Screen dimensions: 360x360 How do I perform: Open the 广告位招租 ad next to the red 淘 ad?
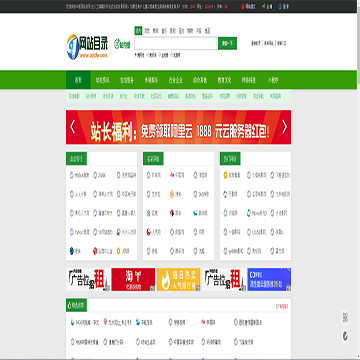point(88,279)
